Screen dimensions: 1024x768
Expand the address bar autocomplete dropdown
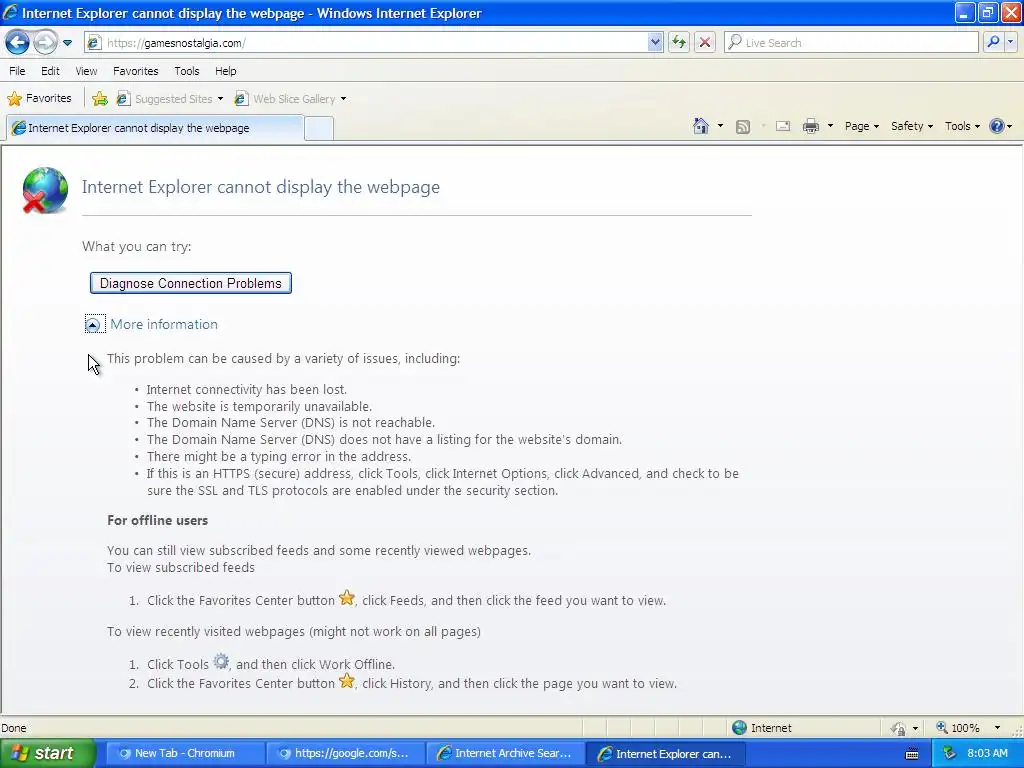655,43
